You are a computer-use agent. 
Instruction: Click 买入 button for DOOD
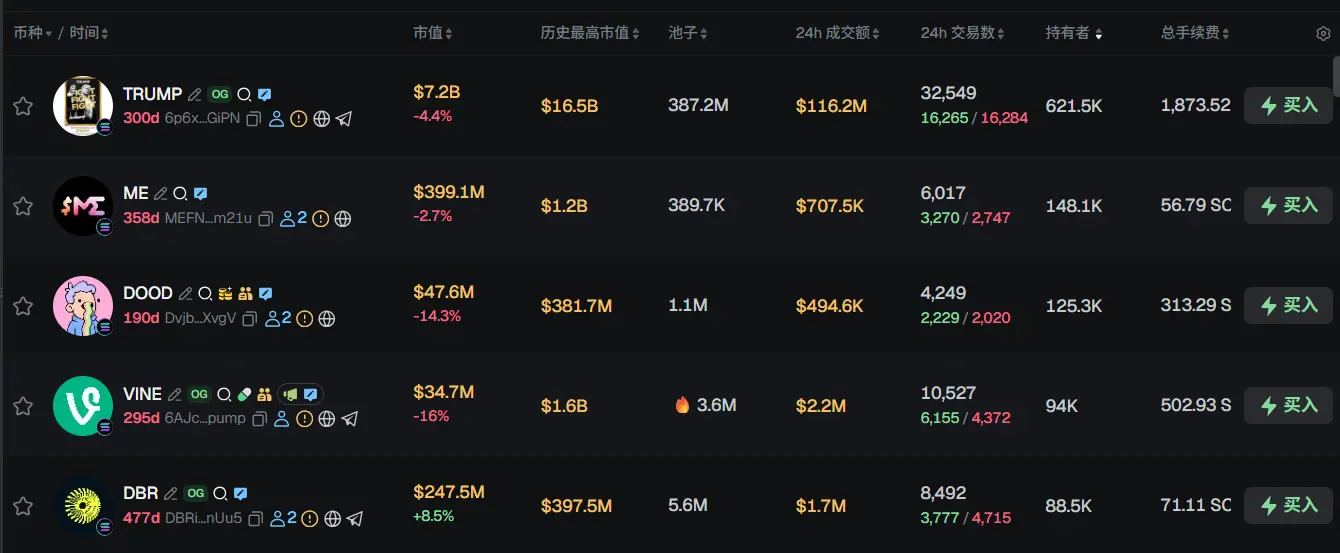[x=1288, y=305]
